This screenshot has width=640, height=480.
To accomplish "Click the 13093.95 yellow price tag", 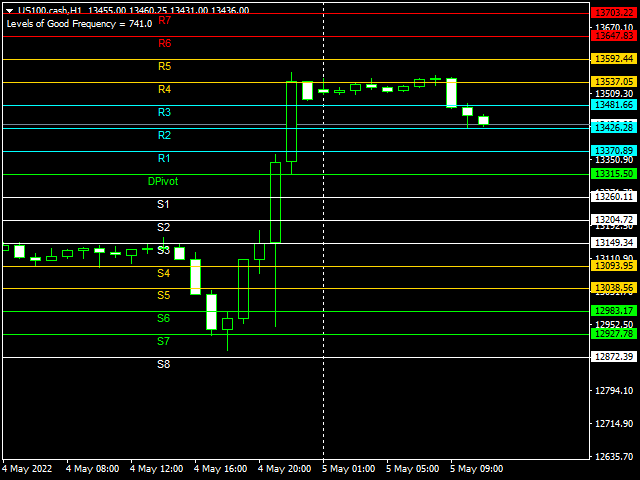I will tap(614, 266).
